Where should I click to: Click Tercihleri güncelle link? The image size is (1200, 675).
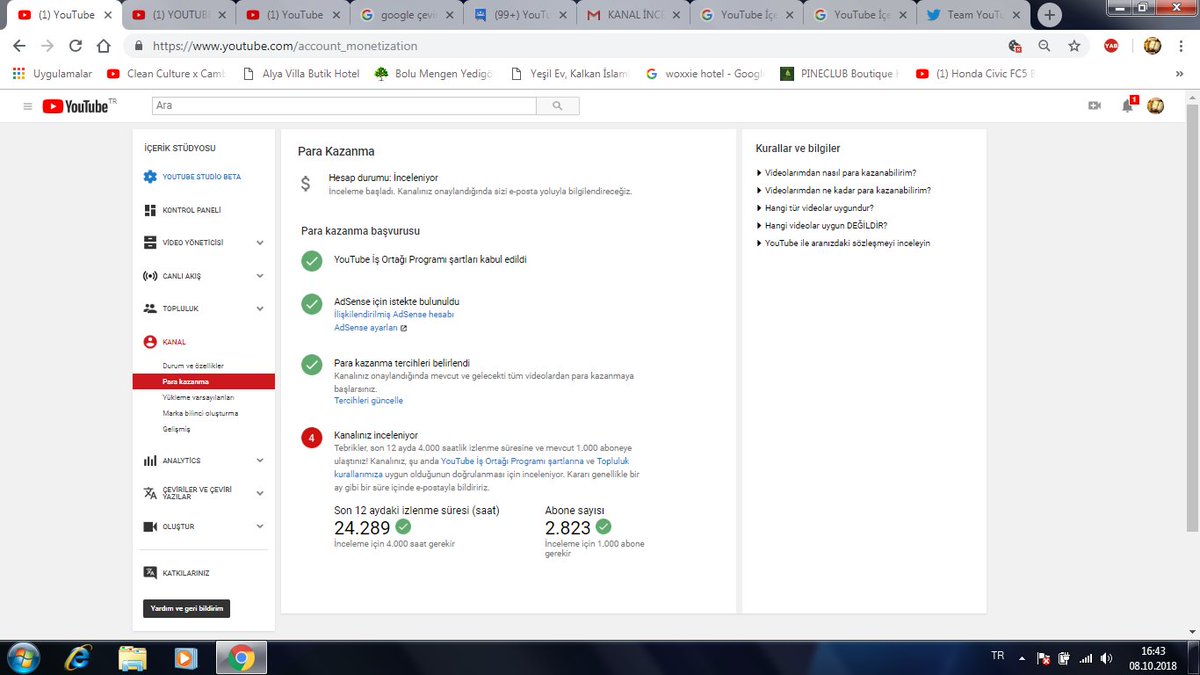pos(368,400)
